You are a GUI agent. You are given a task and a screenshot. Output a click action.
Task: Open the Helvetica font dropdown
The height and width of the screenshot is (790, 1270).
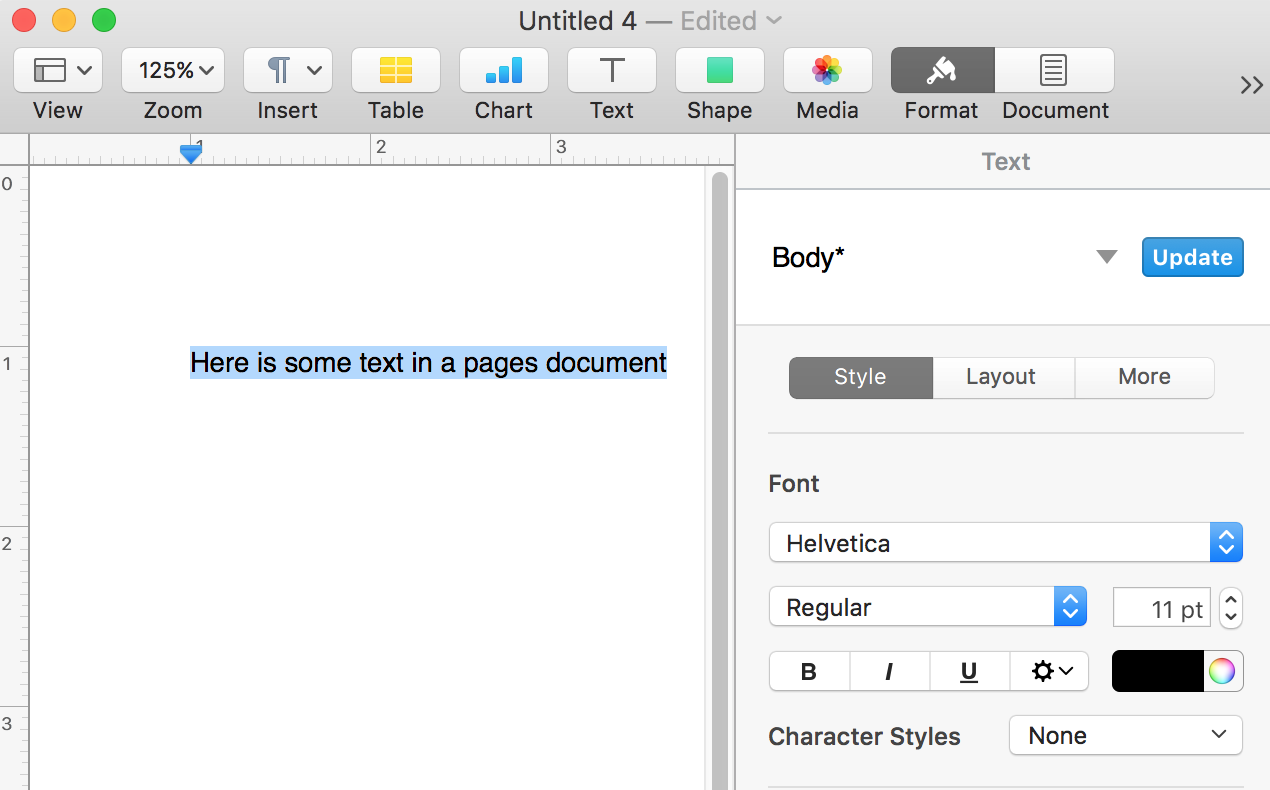tap(1006, 543)
